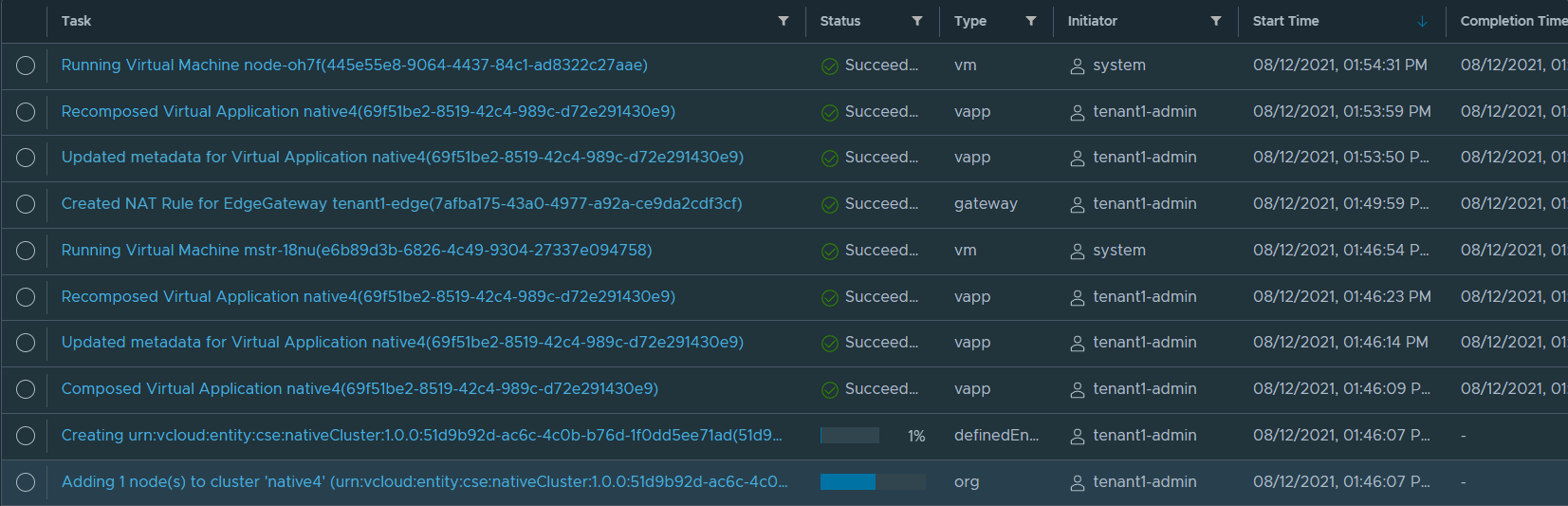Click progress bar of Adding 1 node(s) task
Screen dimensions: 1568x506
[x=872, y=482]
